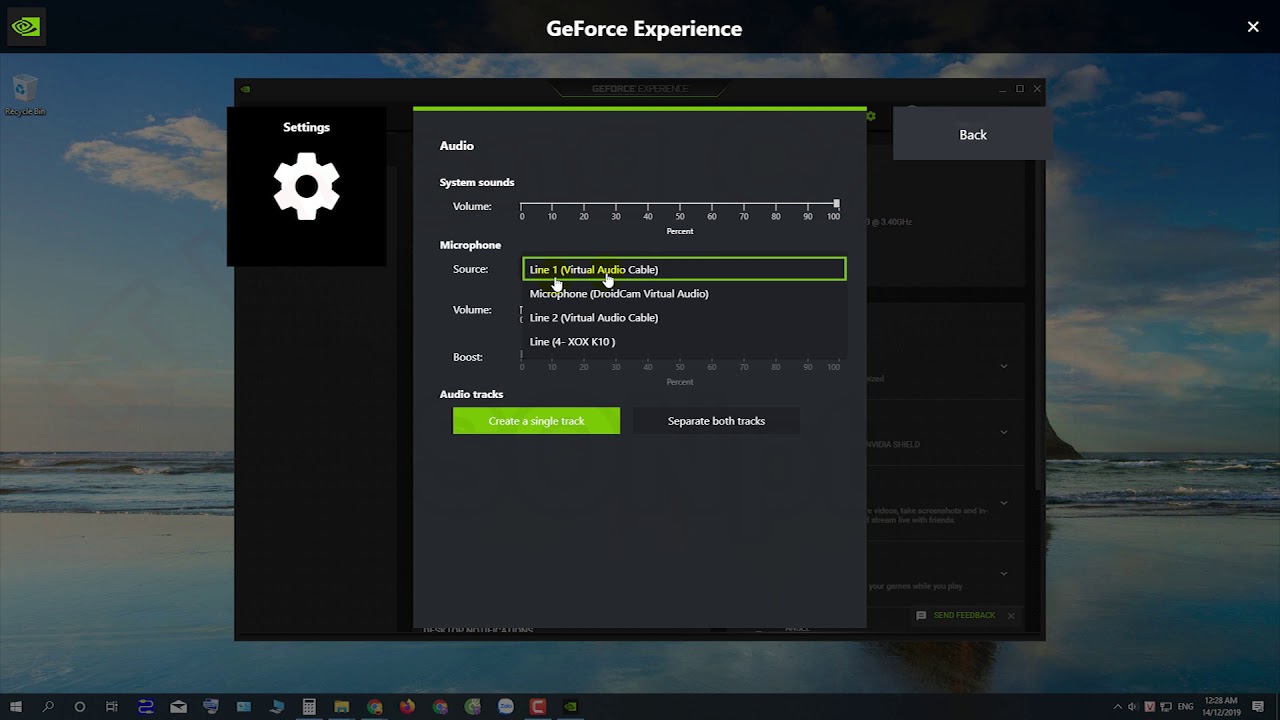1280x720 pixels.
Task: Click the Settings gear tile
Action: (307, 186)
